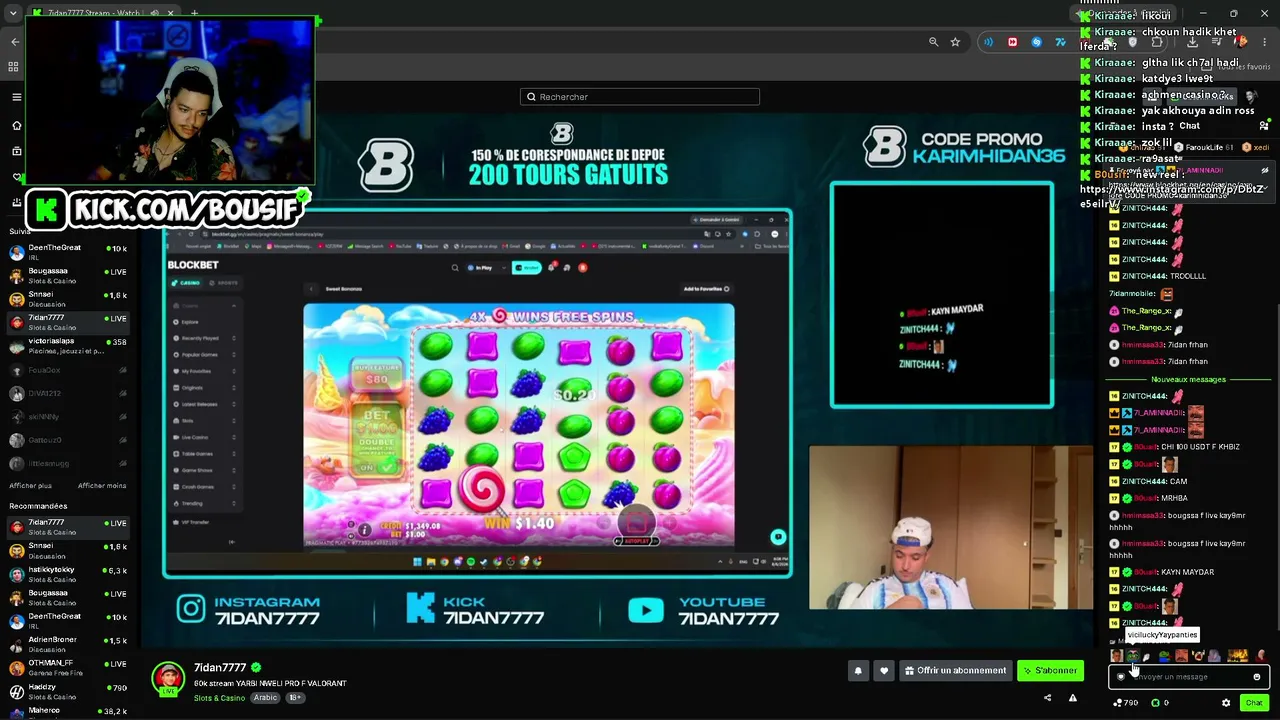Open the Slots & Casino category link below stream
1280x720 pixels.
coord(219,698)
